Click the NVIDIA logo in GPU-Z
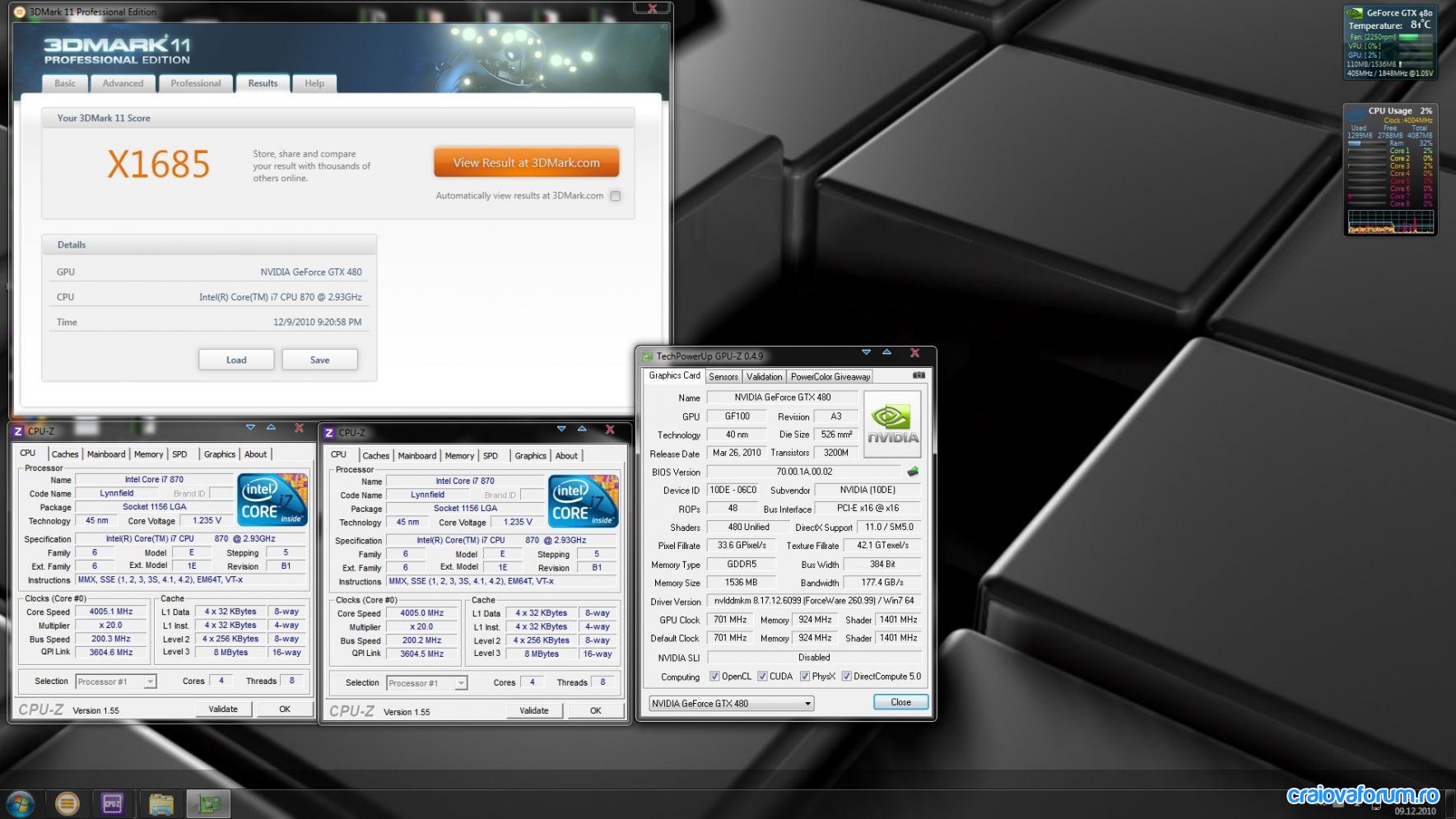1456x819 pixels. point(892,424)
